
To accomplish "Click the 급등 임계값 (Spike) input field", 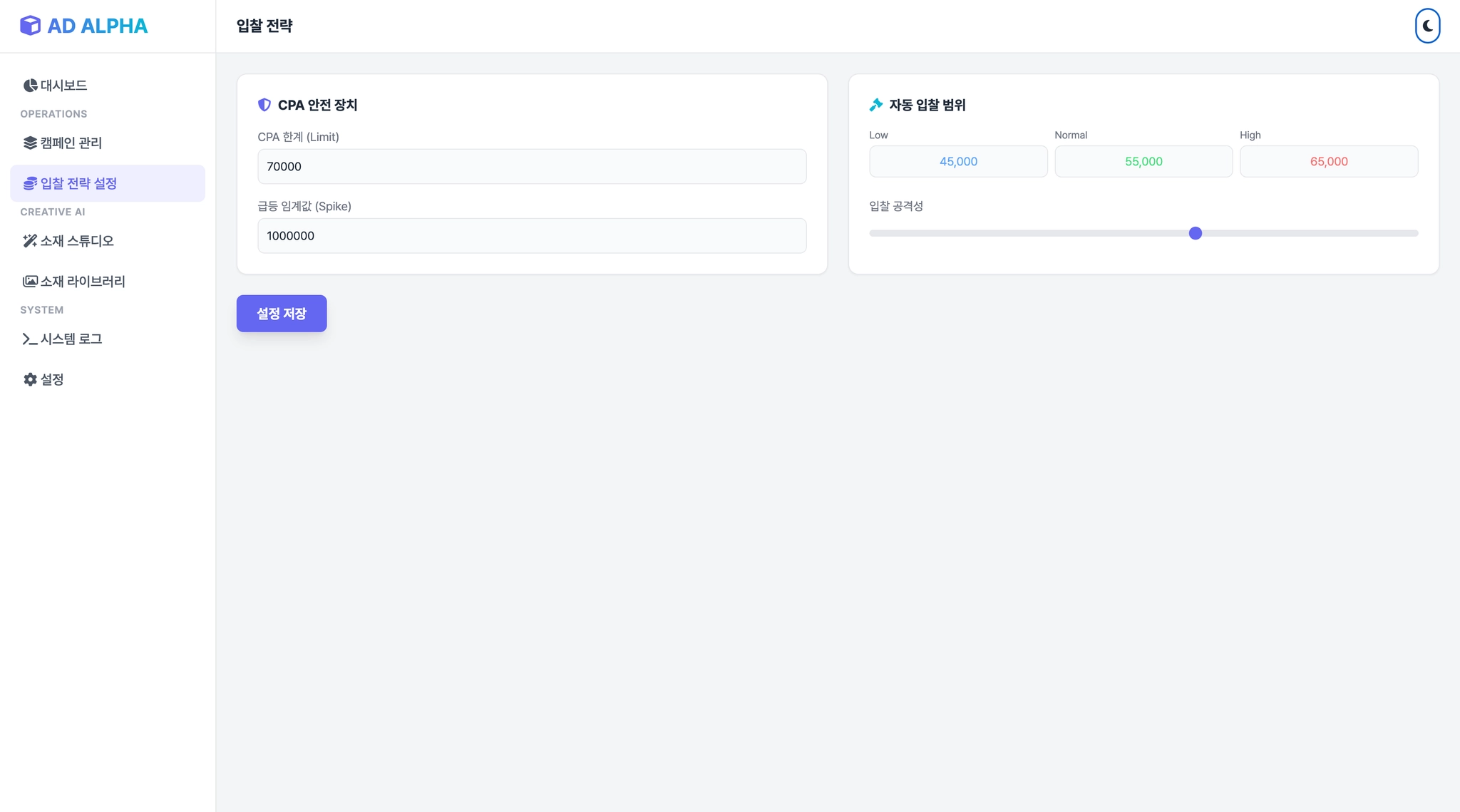I will pyautogui.click(x=532, y=236).
